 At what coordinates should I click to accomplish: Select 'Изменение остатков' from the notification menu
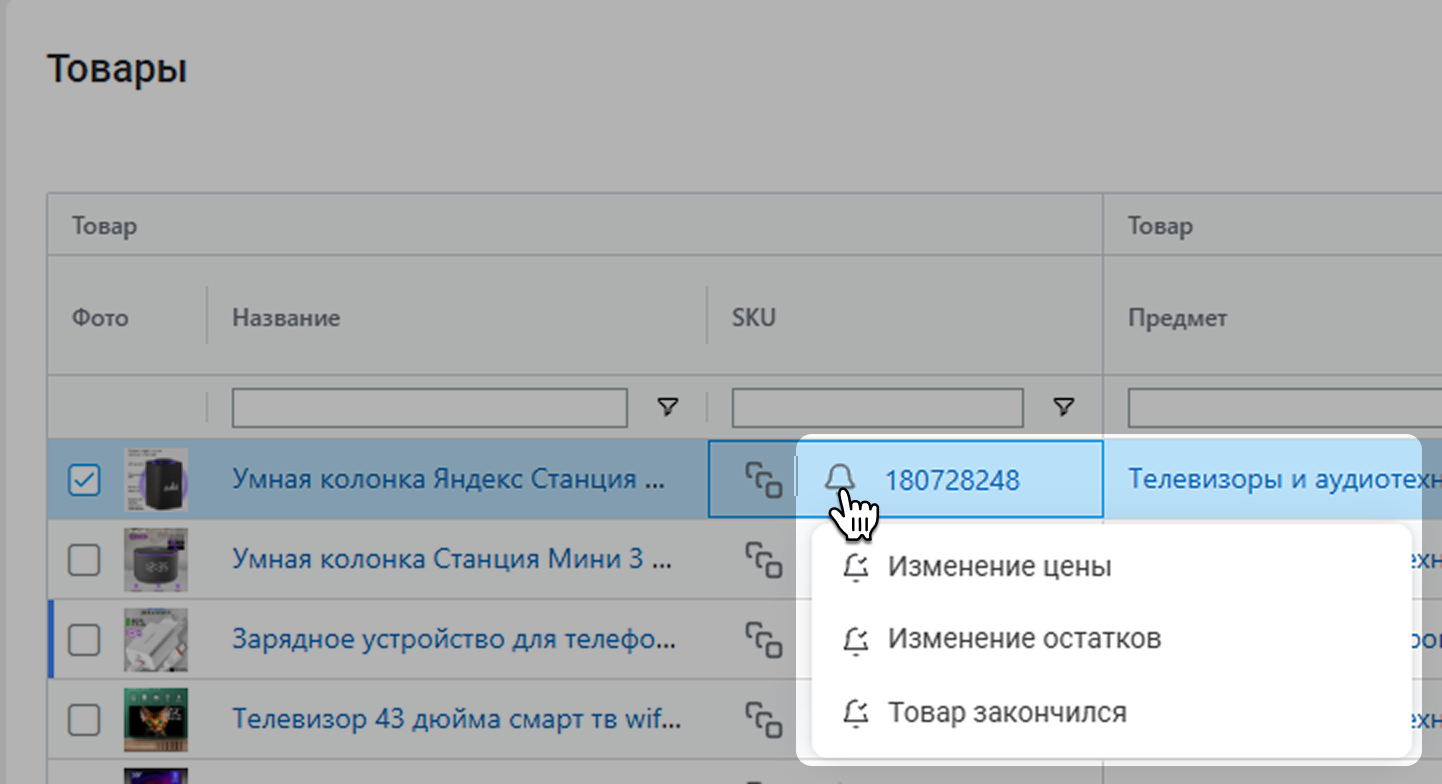pos(1024,639)
